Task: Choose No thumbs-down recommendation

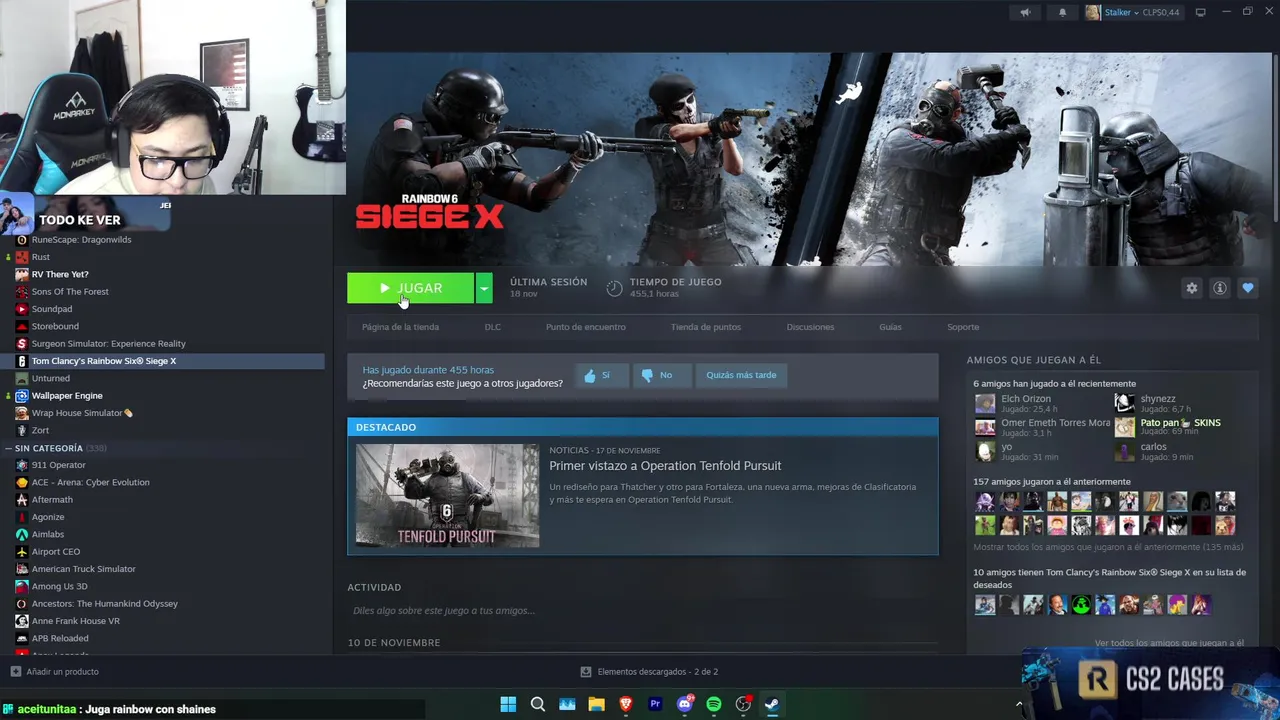Action: click(660, 375)
